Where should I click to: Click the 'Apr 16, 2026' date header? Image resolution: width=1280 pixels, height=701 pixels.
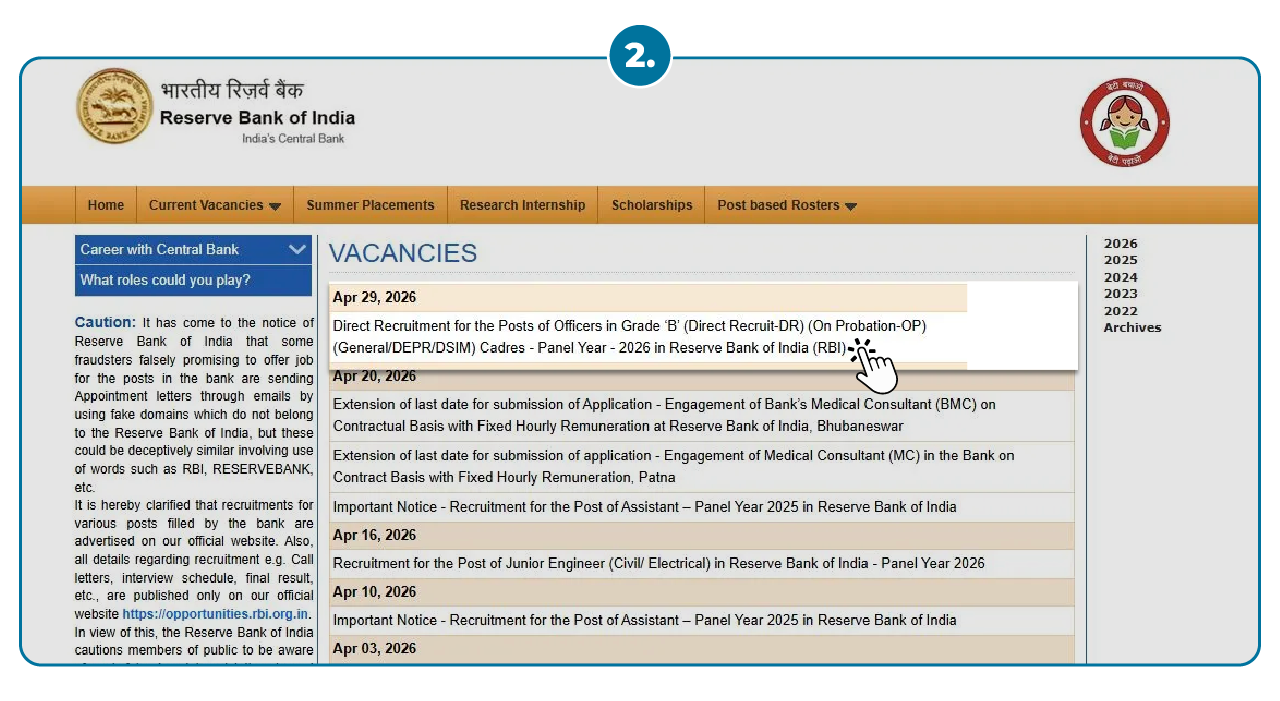point(374,535)
